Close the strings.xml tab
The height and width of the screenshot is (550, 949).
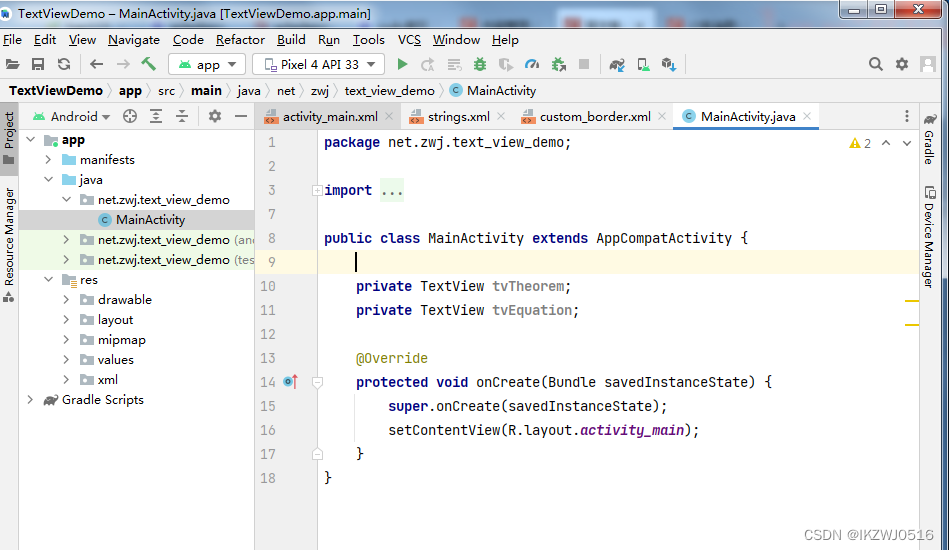click(x=501, y=116)
